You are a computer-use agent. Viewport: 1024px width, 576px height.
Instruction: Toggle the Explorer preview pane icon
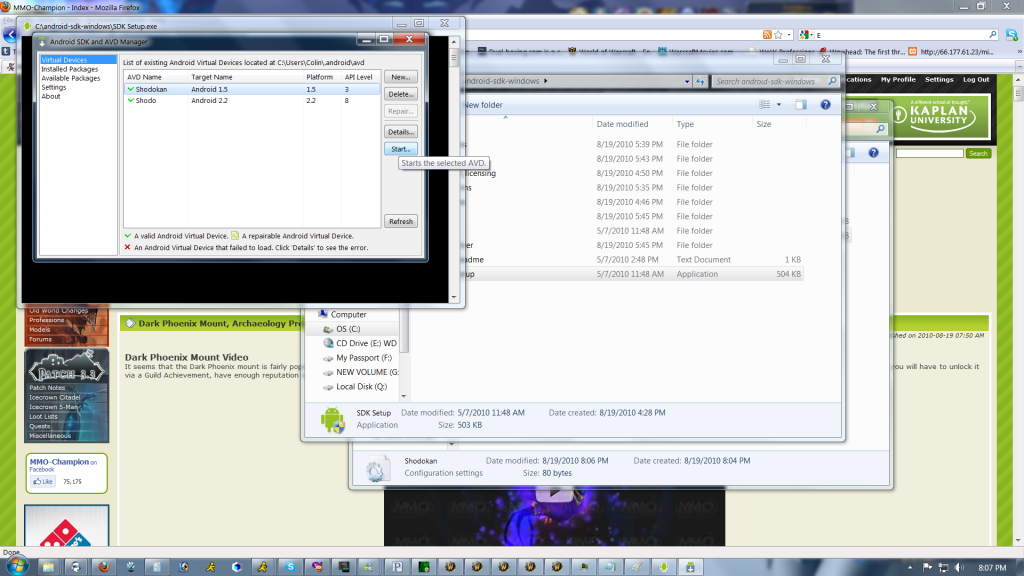click(x=801, y=104)
